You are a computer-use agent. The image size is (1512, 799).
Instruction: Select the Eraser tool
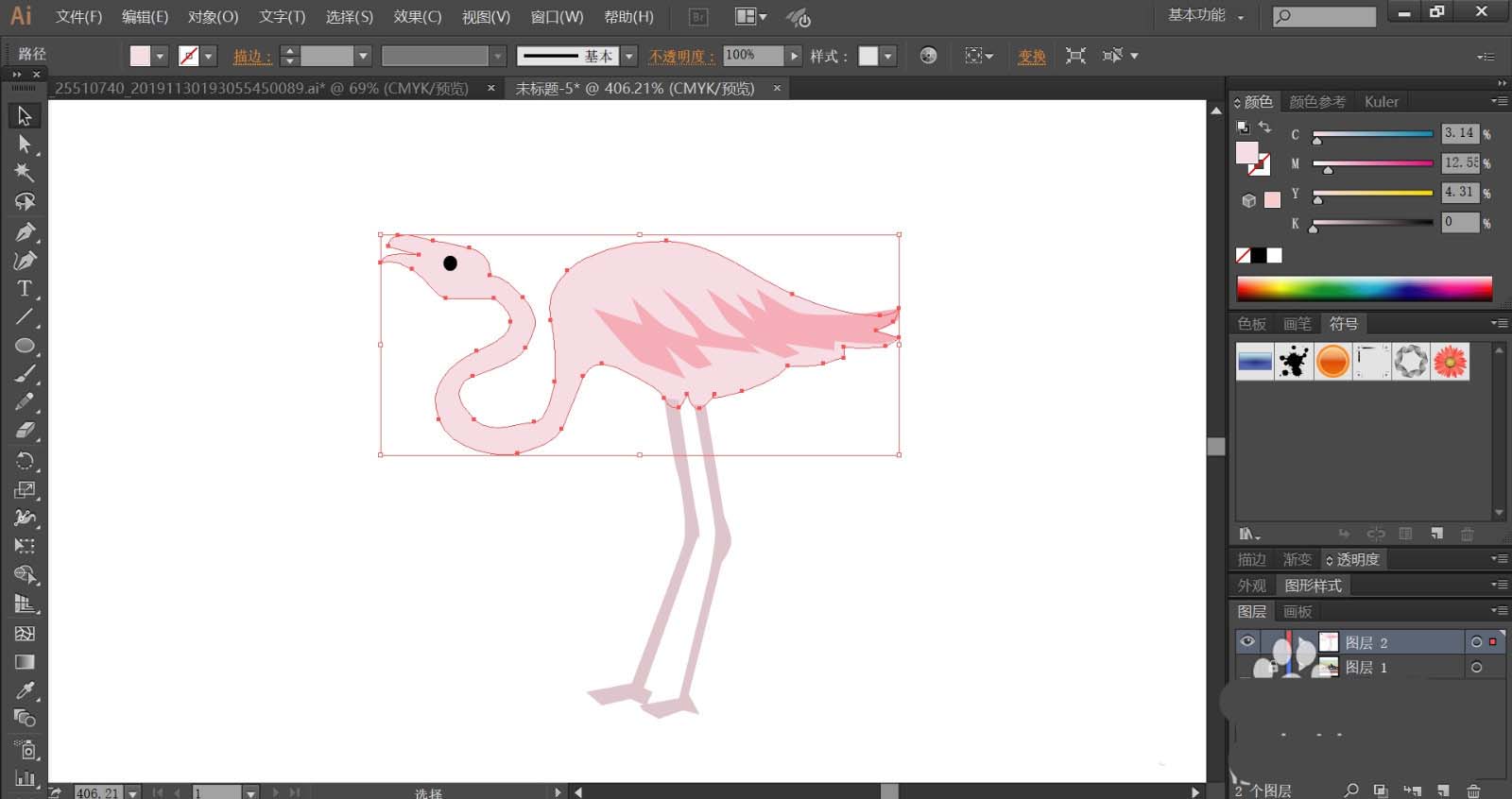(x=25, y=431)
